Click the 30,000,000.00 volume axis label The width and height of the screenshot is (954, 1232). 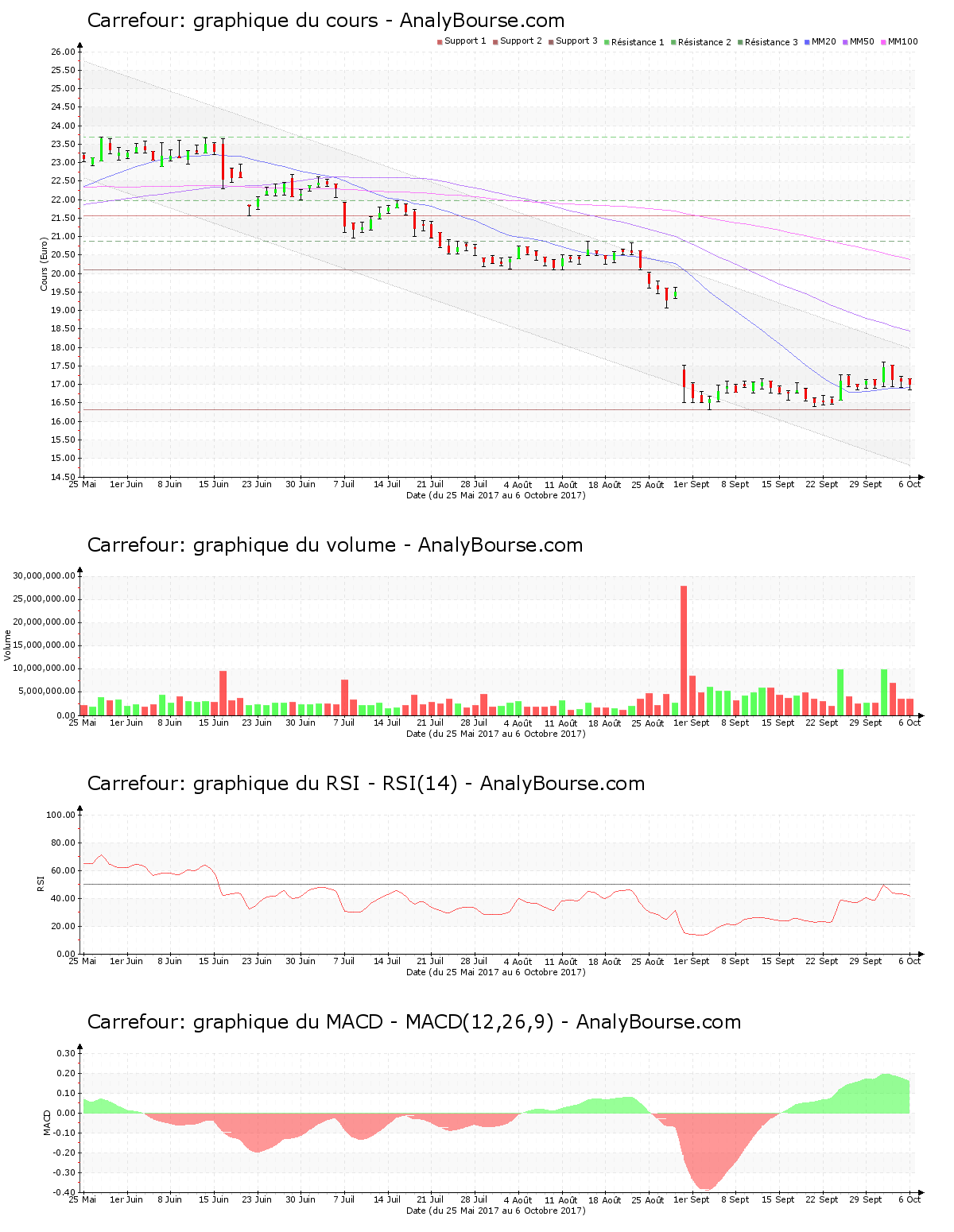point(45,575)
